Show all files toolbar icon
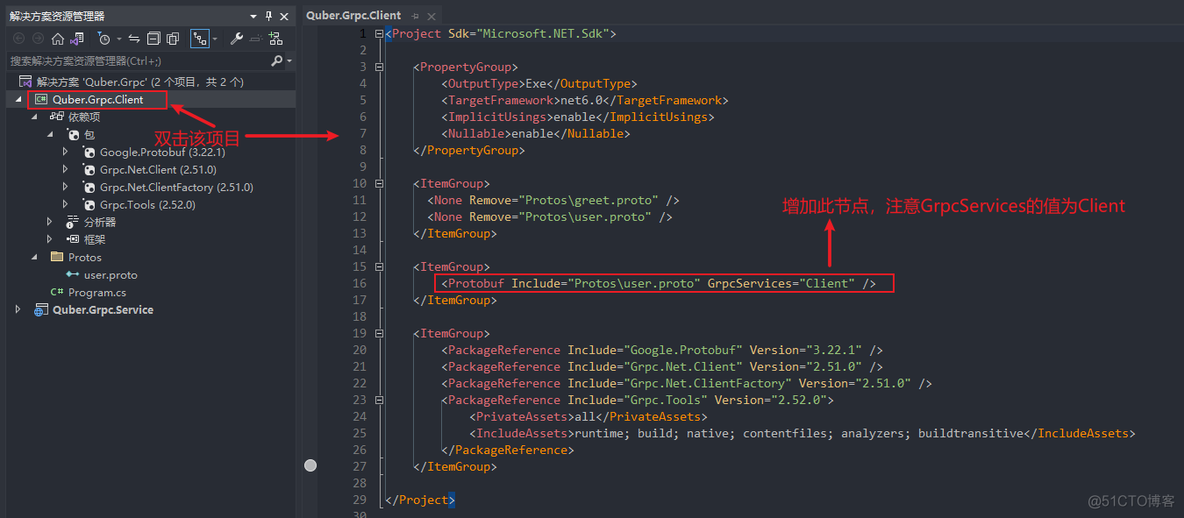Image resolution: width=1184 pixels, height=518 pixels. [173, 39]
